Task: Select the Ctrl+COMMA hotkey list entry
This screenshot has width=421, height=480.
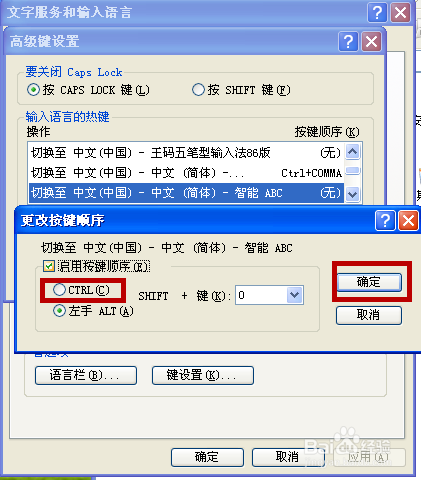Action: (x=186, y=173)
